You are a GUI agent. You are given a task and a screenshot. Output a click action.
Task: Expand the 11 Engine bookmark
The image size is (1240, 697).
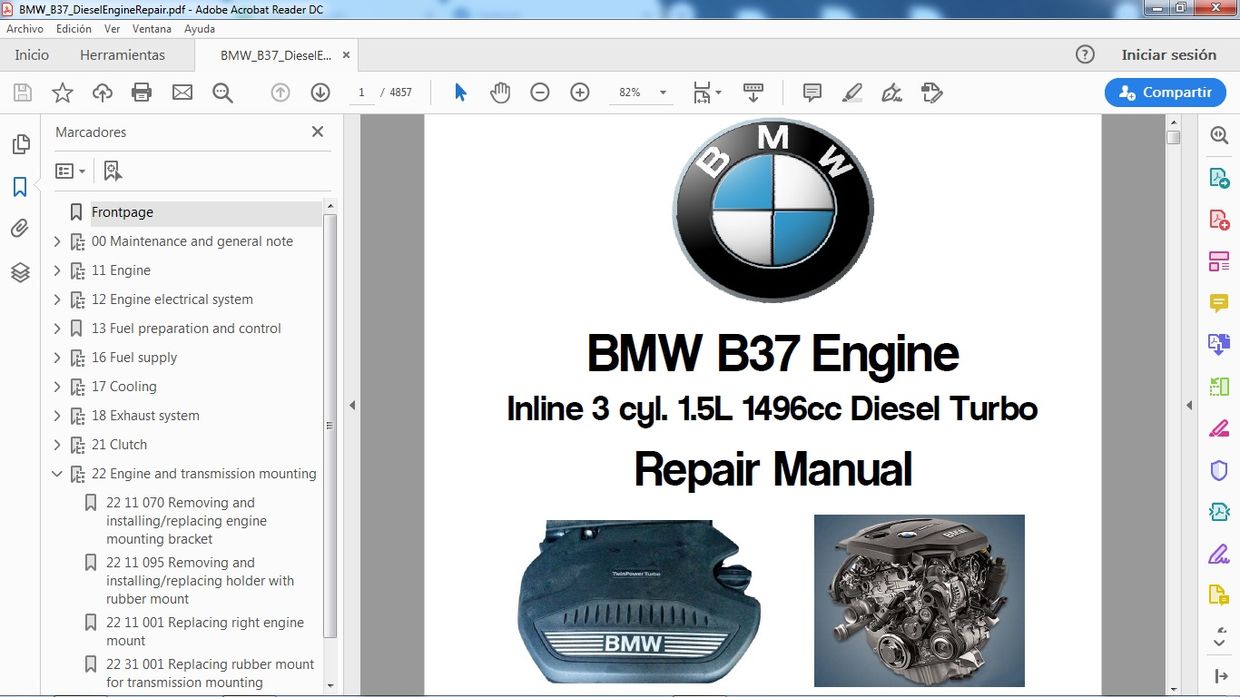coord(57,270)
